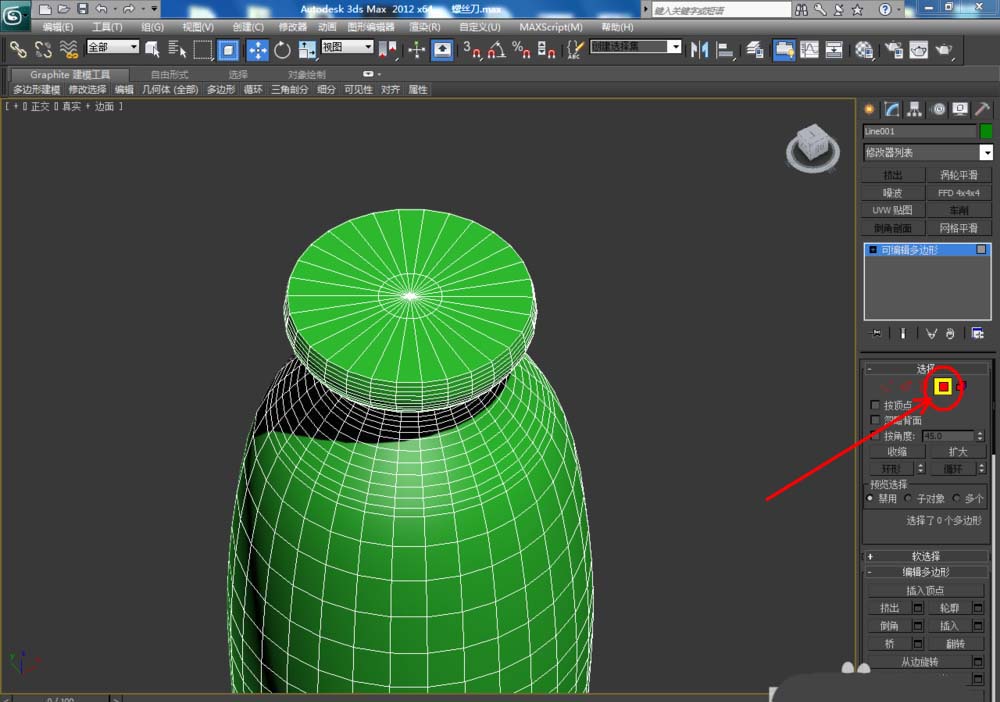Select the 子对象 preview selection radio button

[908, 498]
